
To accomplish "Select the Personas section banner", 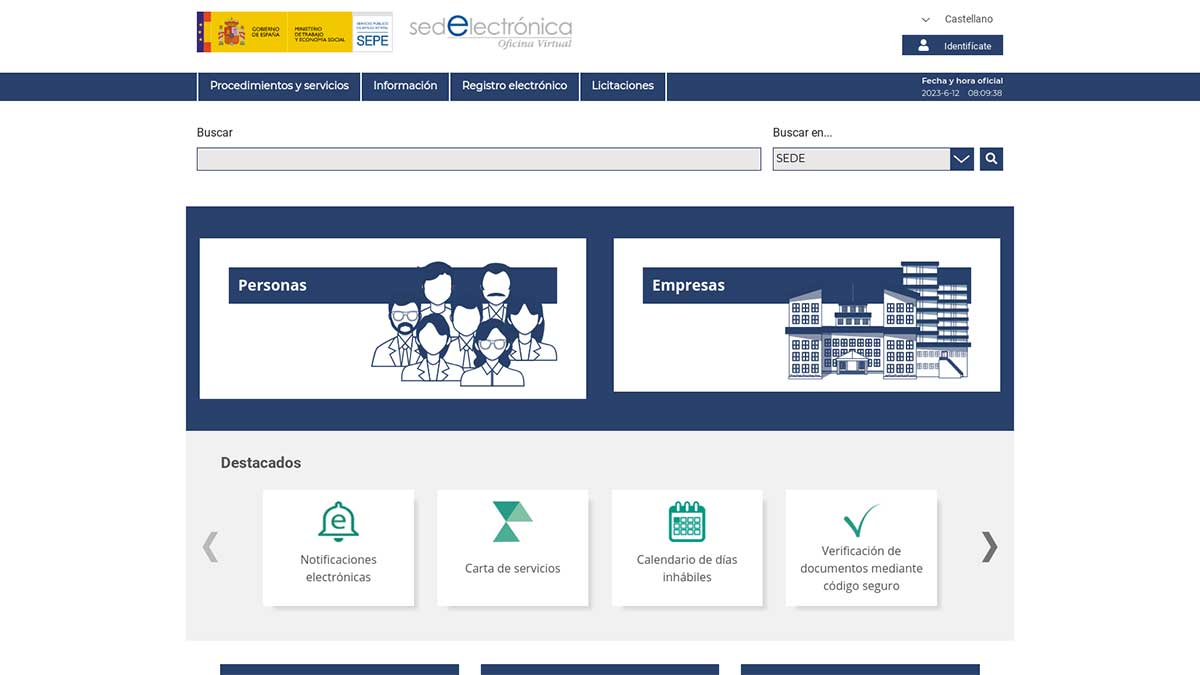I will (393, 318).
